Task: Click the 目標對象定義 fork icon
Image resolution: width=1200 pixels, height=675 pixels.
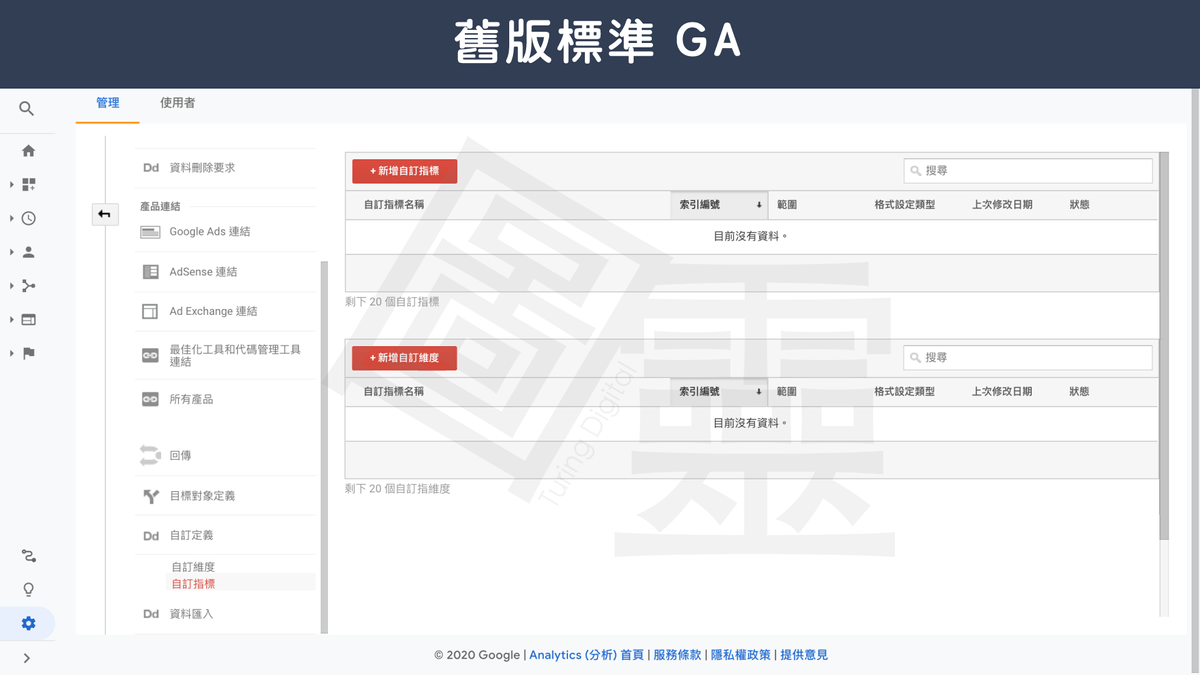Action: tap(151, 496)
